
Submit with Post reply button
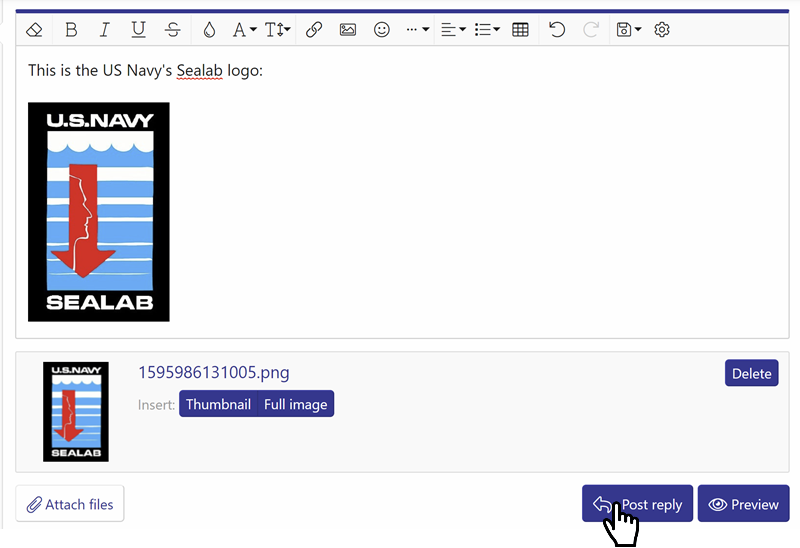(637, 504)
